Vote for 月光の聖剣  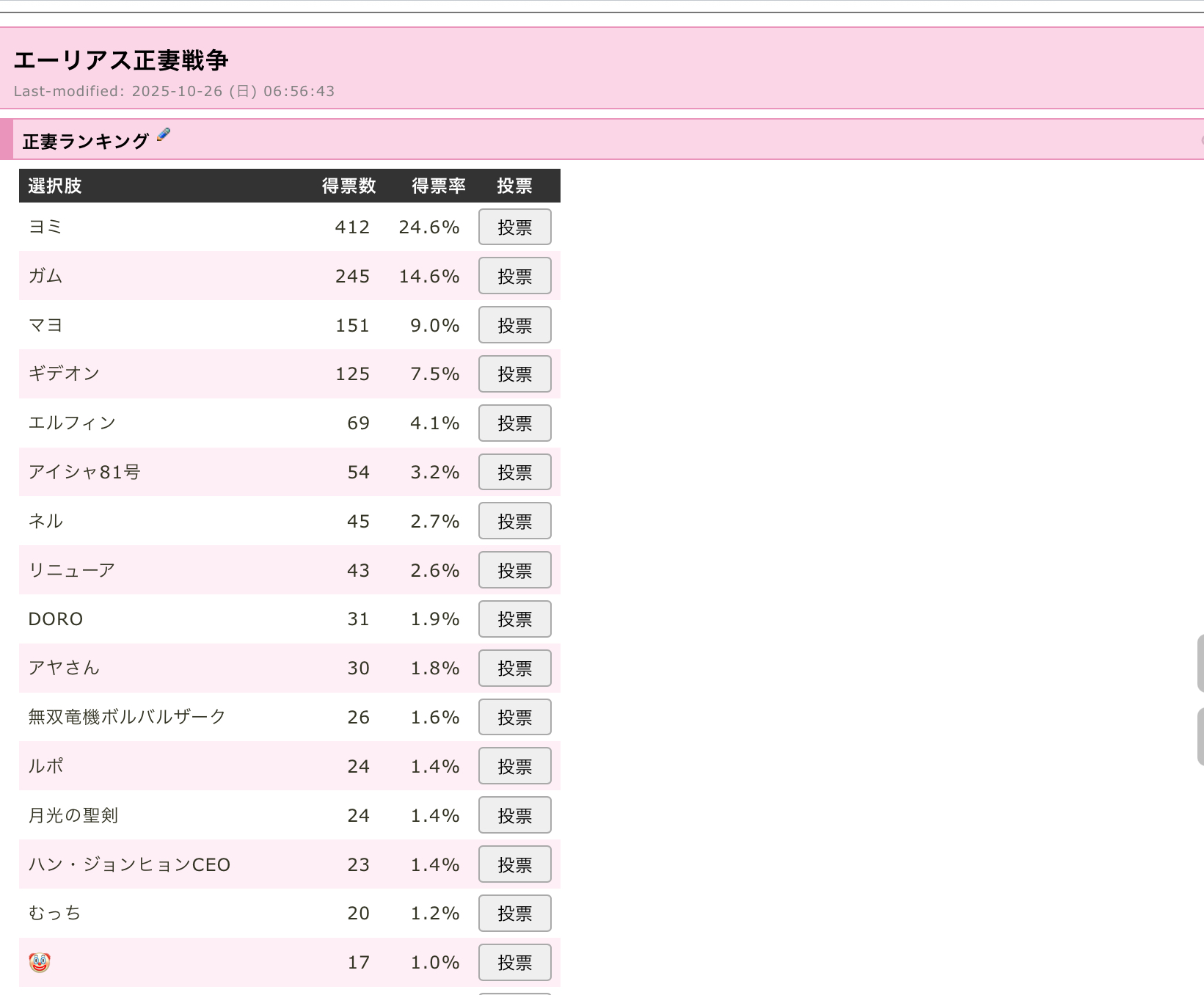click(x=514, y=815)
